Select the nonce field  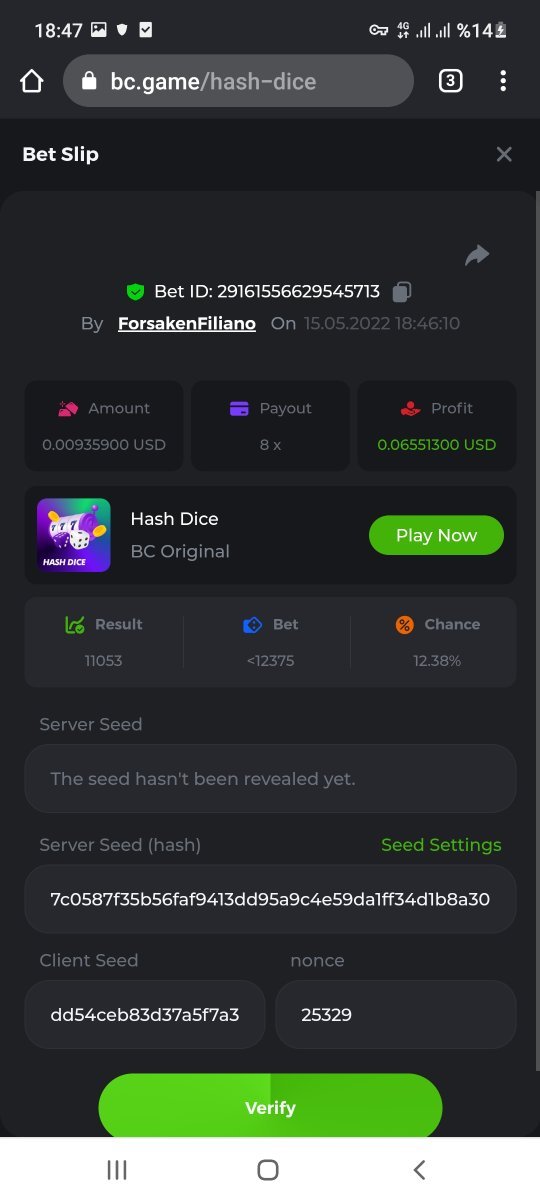(396, 1015)
